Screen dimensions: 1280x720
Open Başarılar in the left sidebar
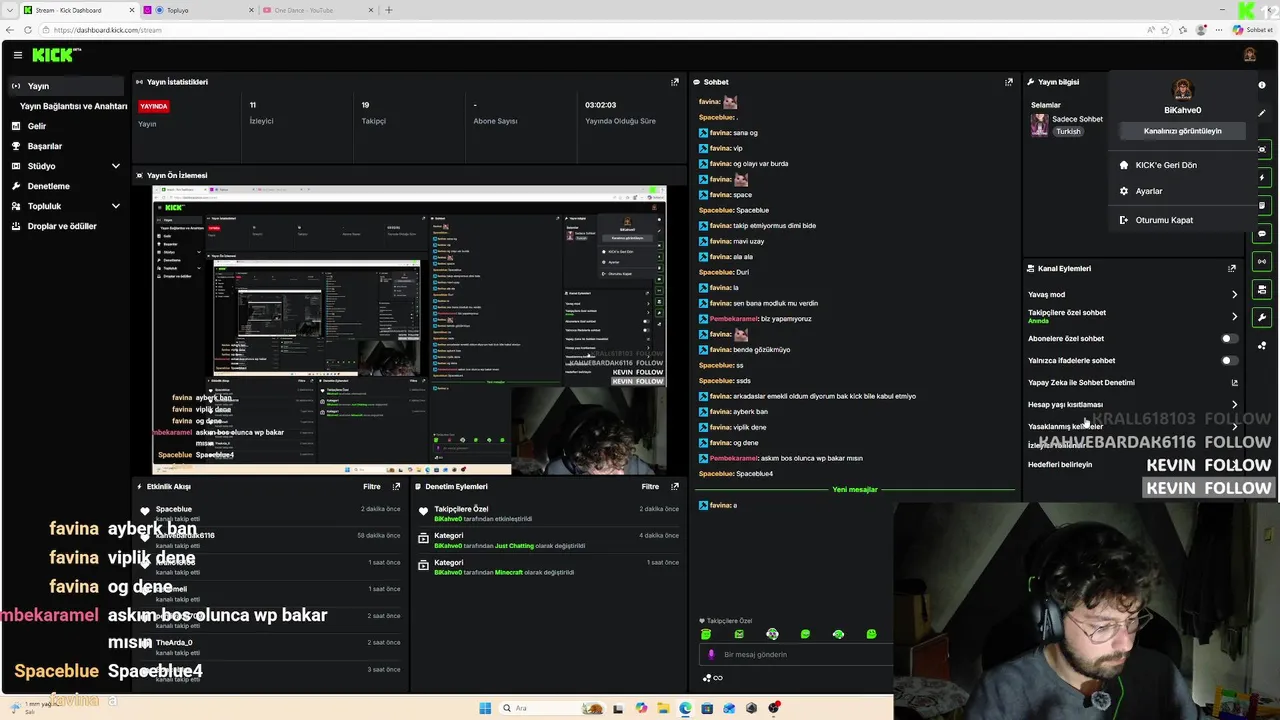pos(65,146)
